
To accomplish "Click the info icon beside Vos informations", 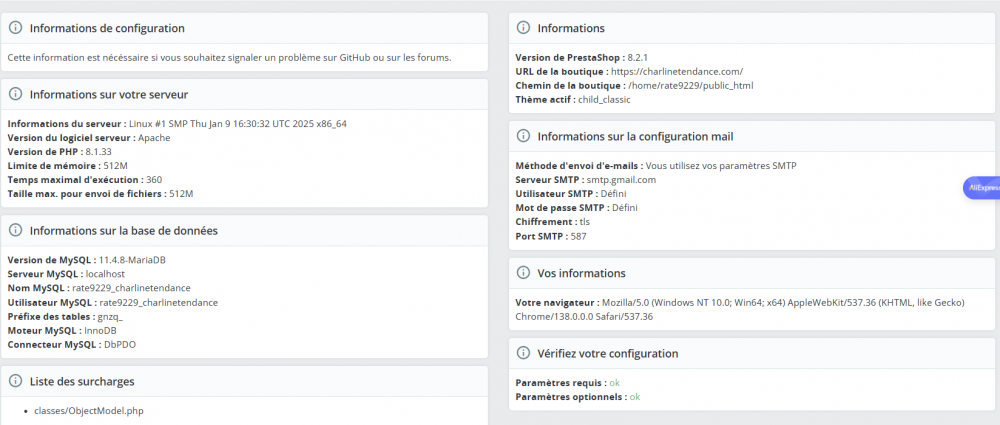I will click(x=523, y=273).
